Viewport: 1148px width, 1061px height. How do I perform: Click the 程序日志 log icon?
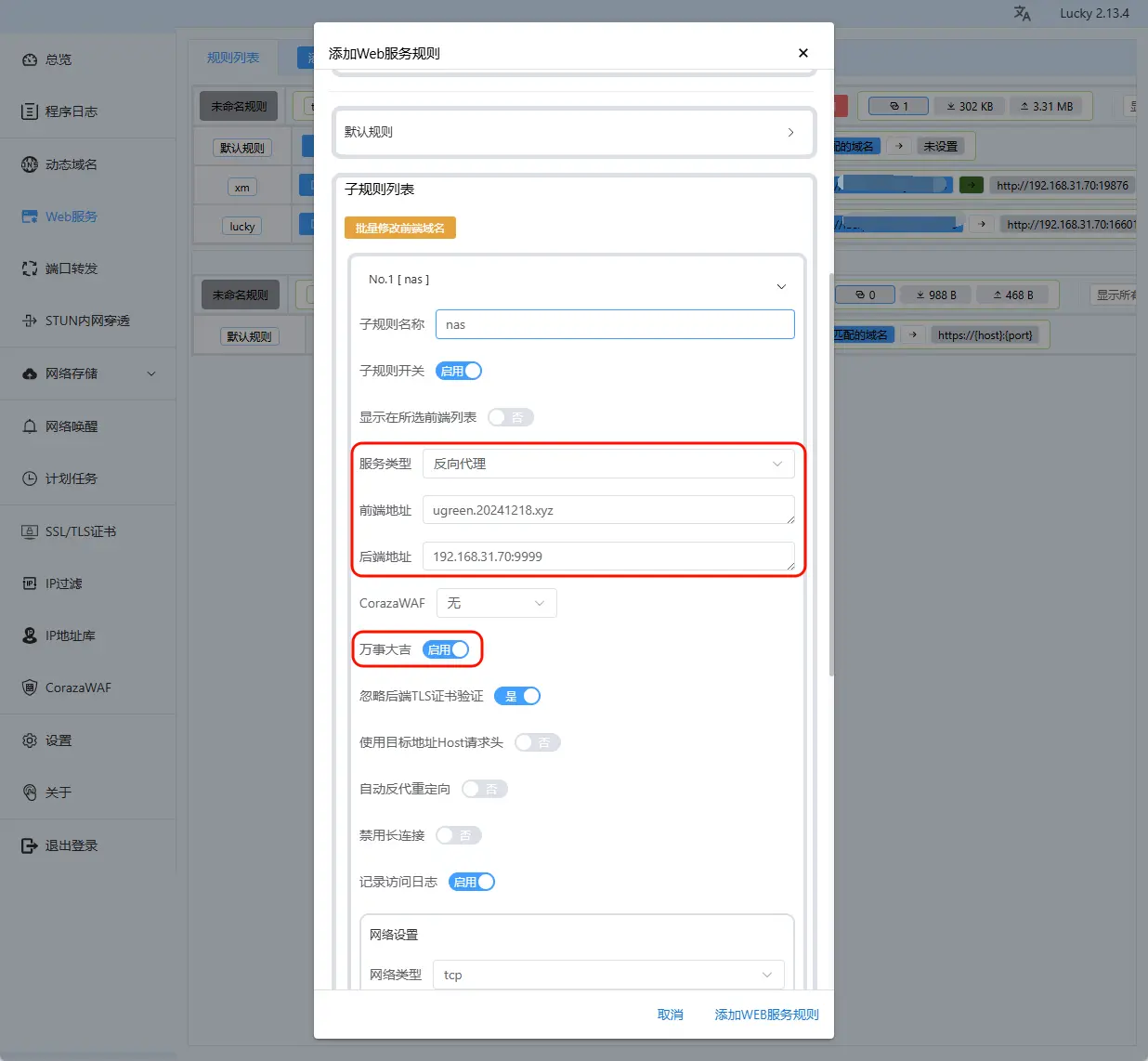click(30, 111)
